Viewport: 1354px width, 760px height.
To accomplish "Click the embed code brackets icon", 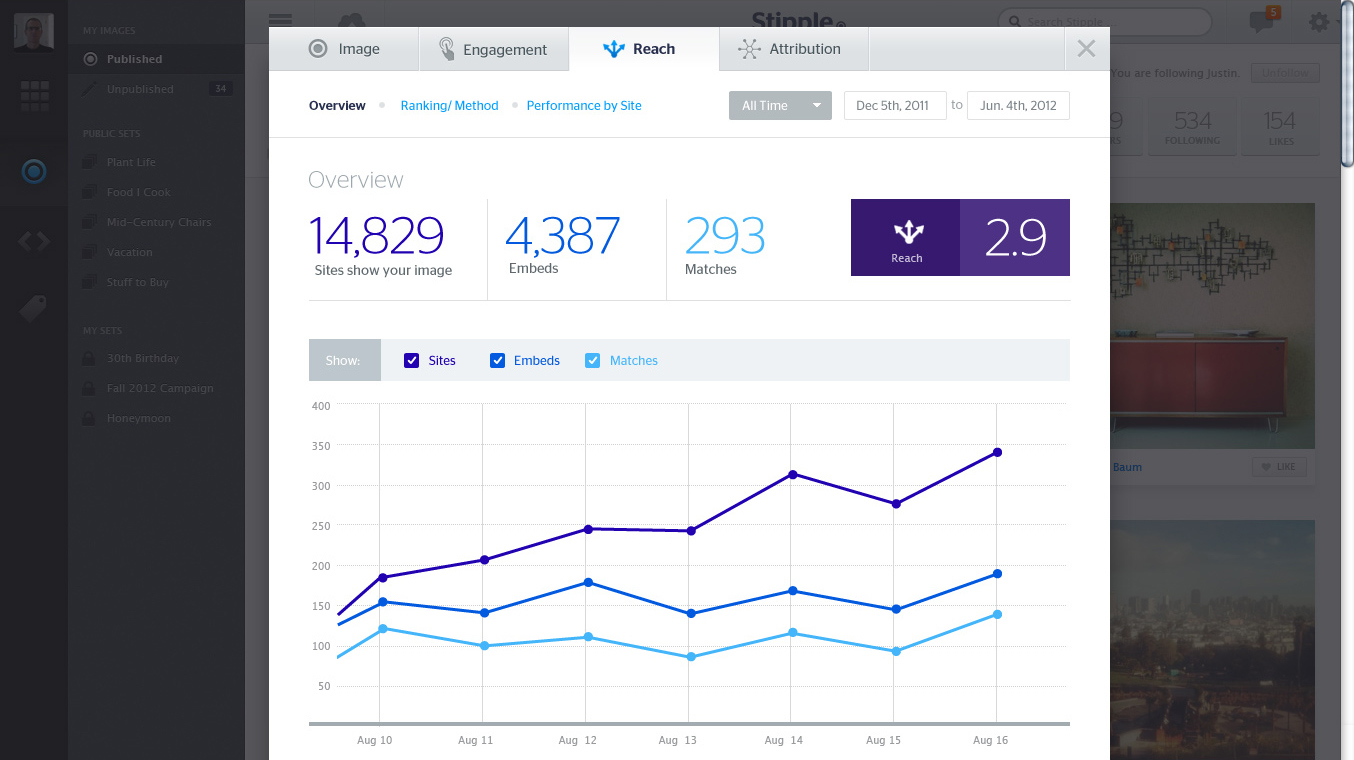I will 34,241.
